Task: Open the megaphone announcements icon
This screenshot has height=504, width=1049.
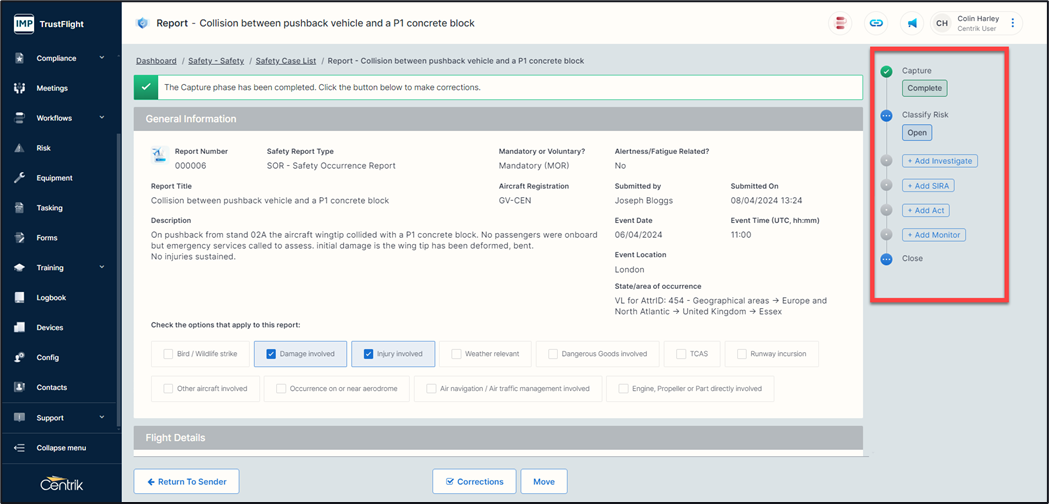Action: coord(912,23)
